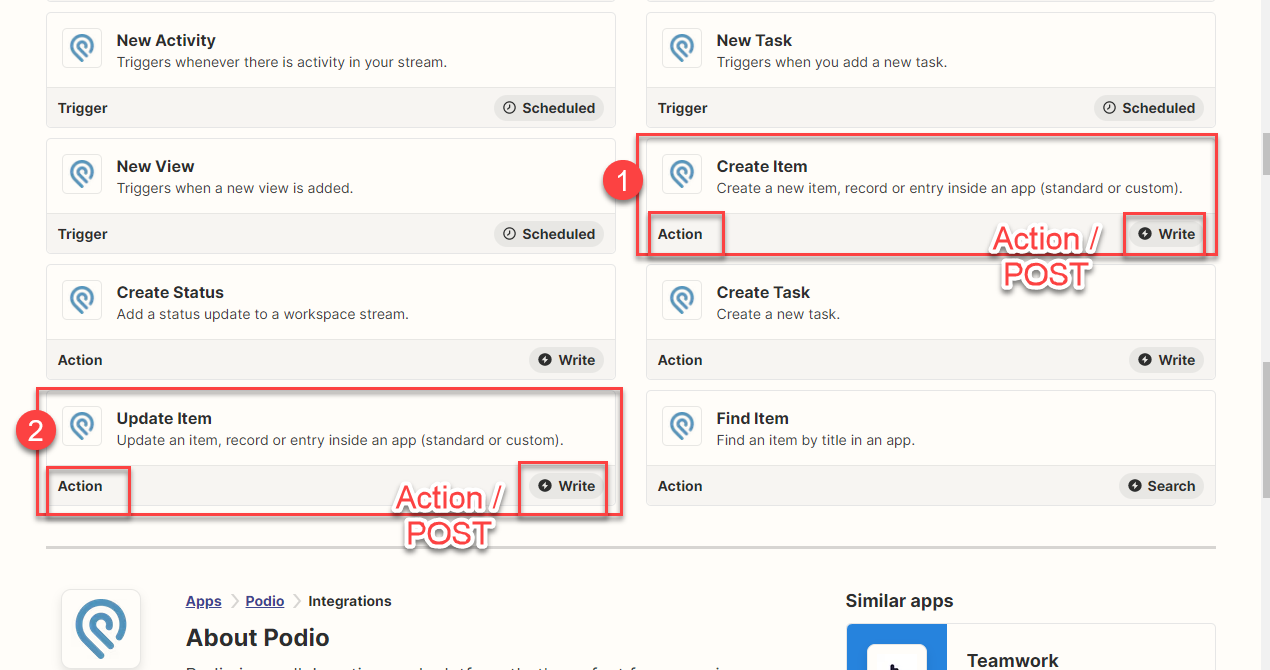Click the Podio icon beside Find Item
The width and height of the screenshot is (1270, 670).
pos(682,426)
